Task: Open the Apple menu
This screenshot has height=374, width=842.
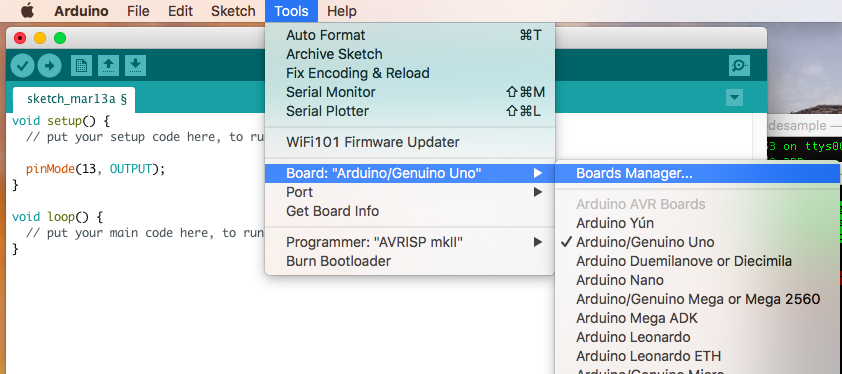Action: tap(27, 11)
